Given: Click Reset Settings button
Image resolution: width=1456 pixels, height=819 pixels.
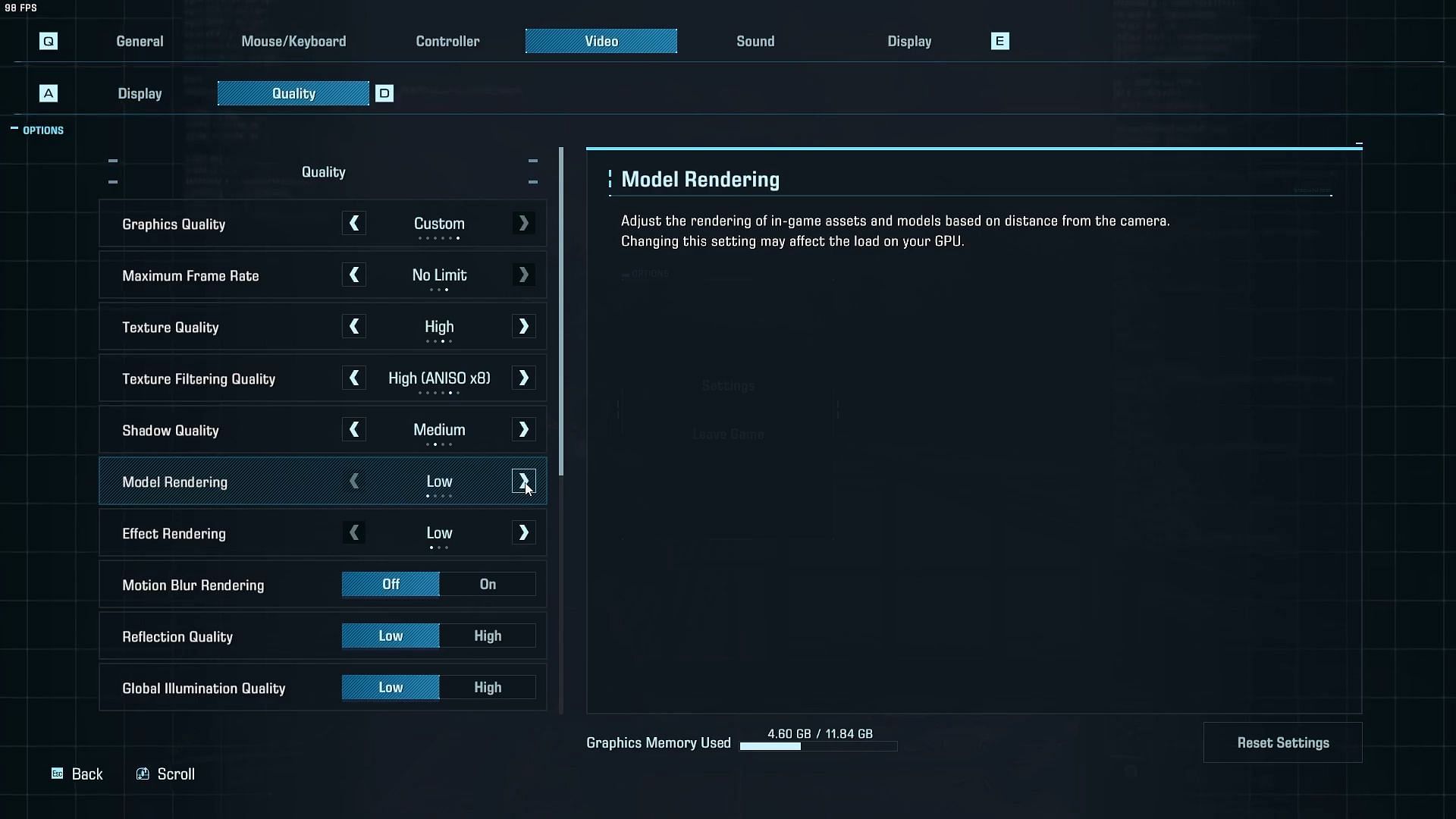Looking at the screenshot, I should click(x=1283, y=742).
